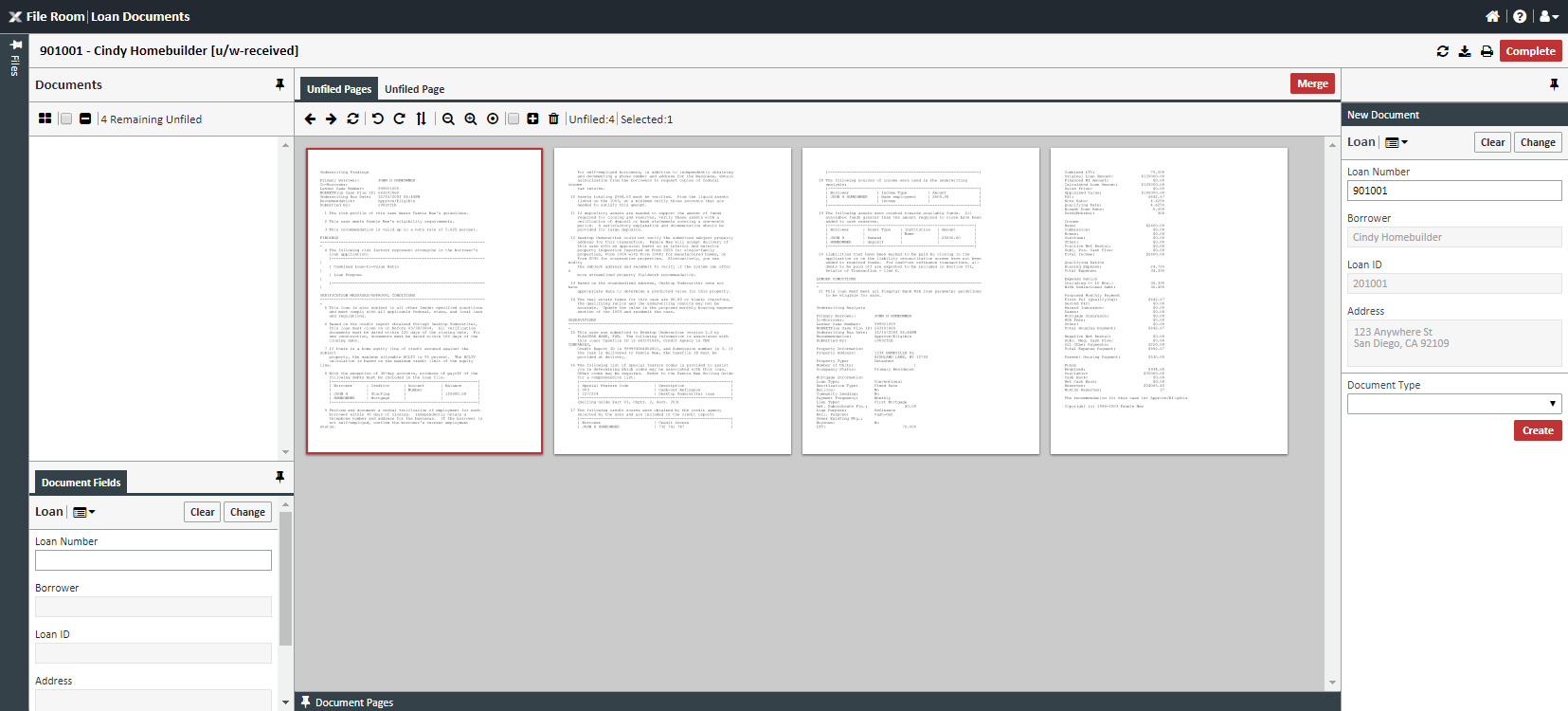
Task: Rotate the page clockwise
Action: point(399,118)
